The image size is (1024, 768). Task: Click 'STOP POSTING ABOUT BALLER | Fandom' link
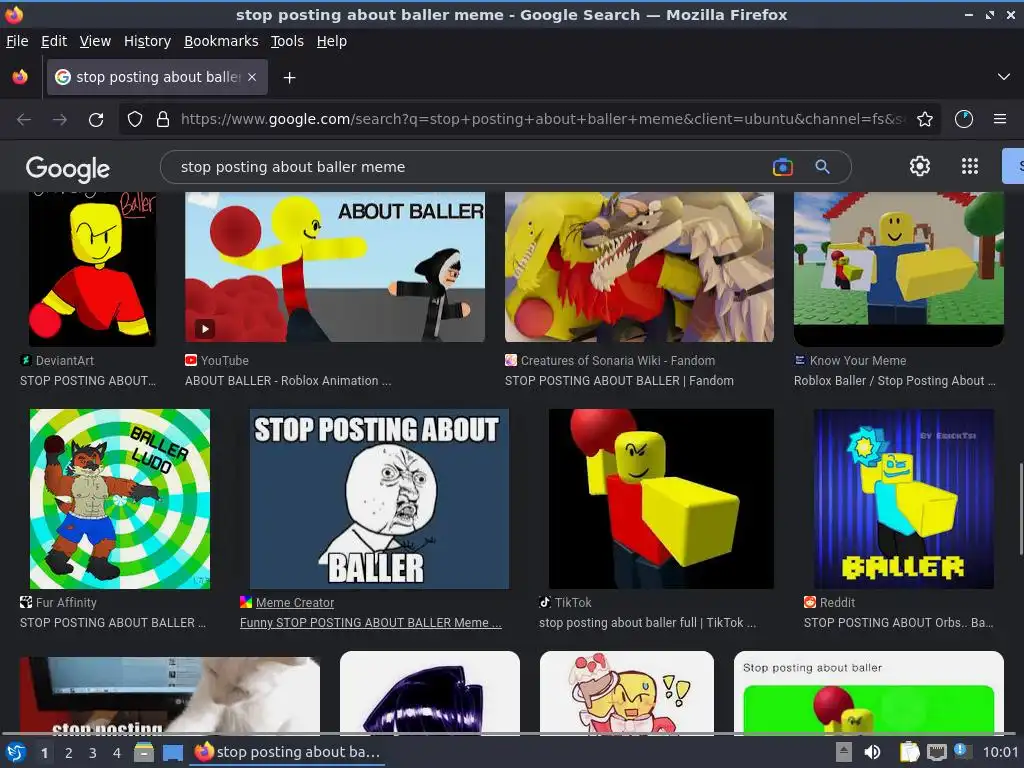[x=619, y=381]
